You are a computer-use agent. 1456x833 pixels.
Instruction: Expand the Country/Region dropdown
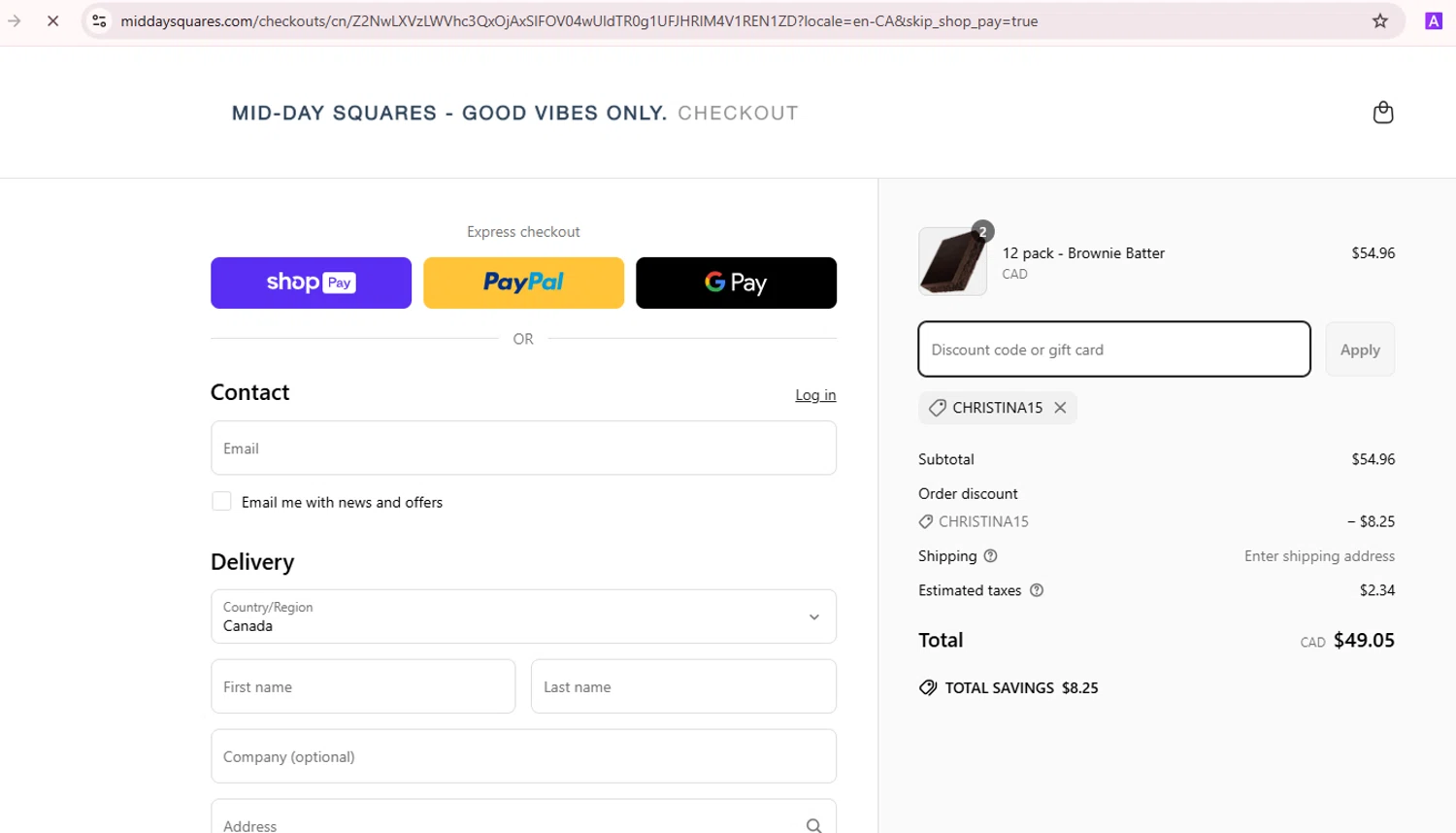(523, 616)
